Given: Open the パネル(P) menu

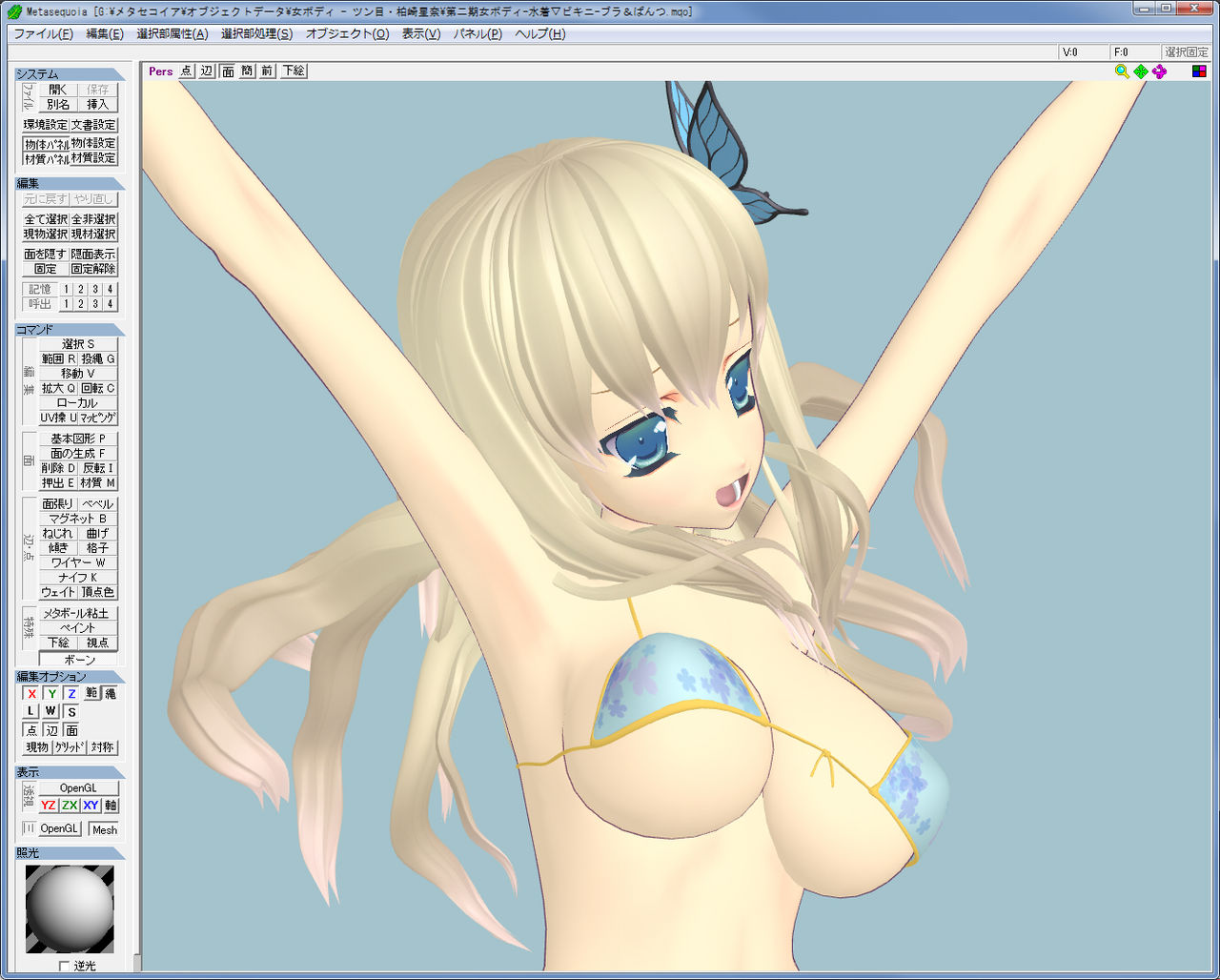Looking at the screenshot, I should click(x=478, y=33).
